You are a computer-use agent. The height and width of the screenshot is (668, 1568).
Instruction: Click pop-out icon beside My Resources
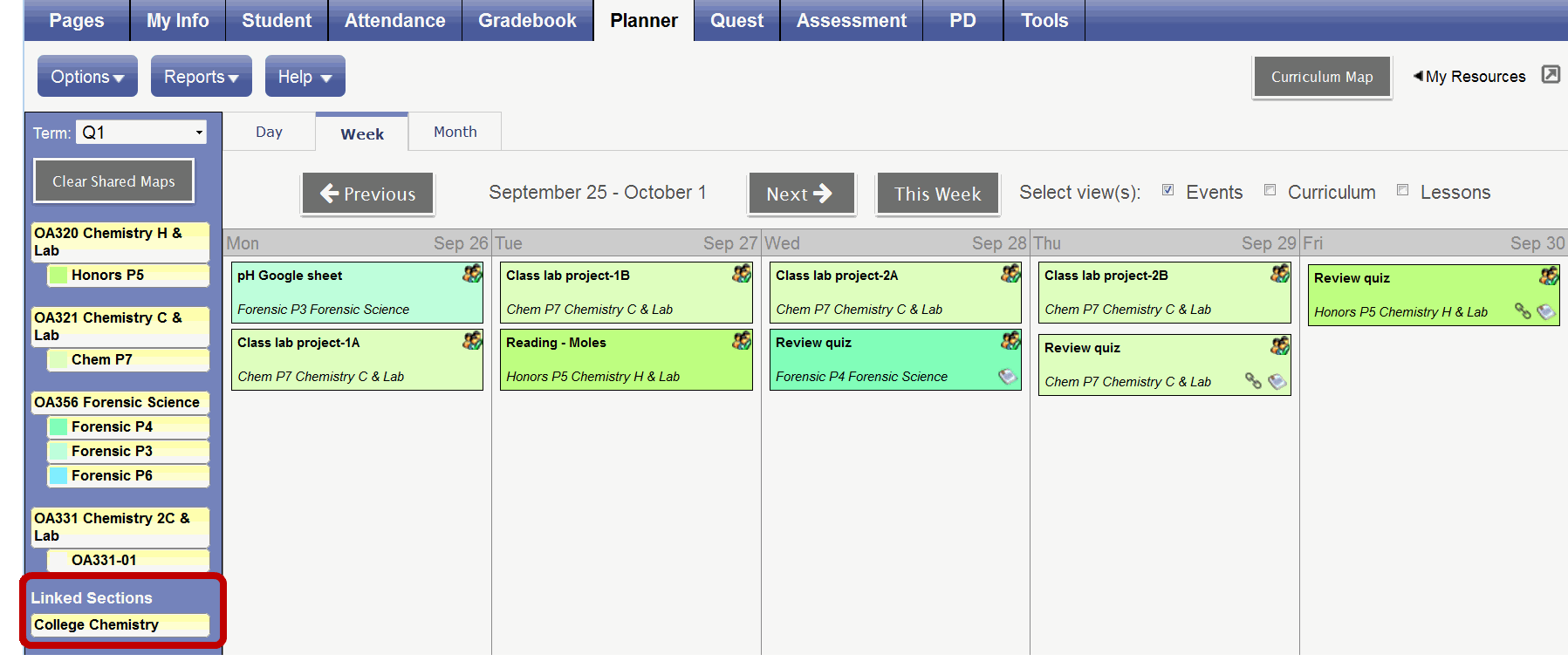(x=1551, y=75)
